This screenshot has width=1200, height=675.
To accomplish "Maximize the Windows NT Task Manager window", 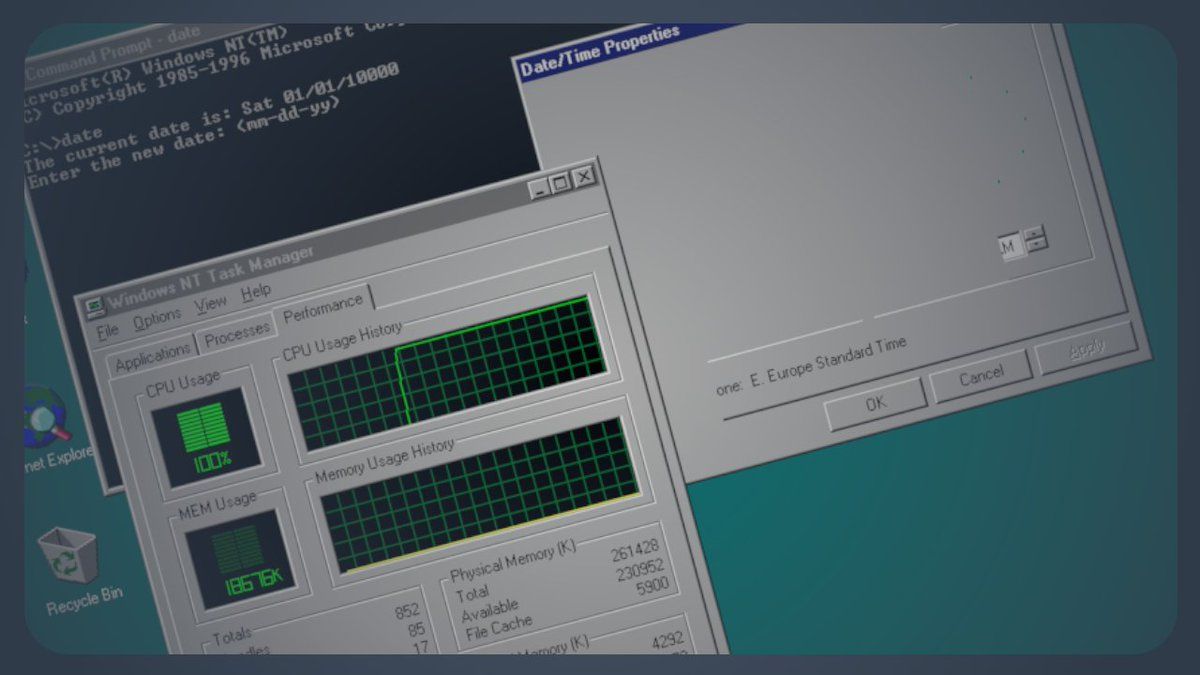I will click(560, 182).
